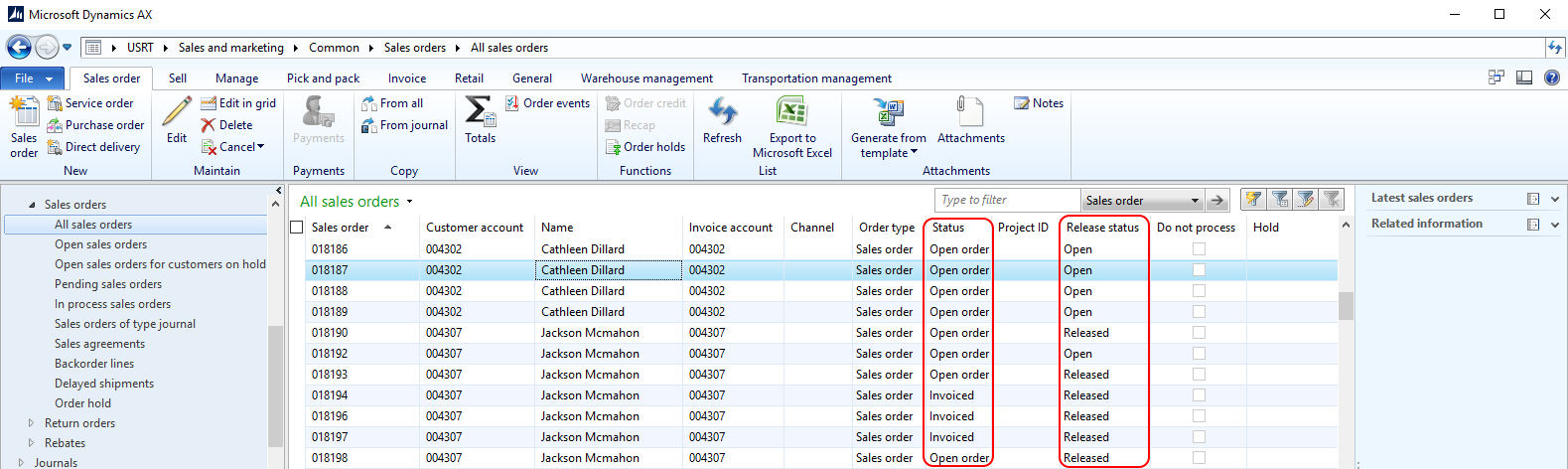Image resolution: width=1568 pixels, height=469 pixels.
Task: Open the File menu
Action: coord(33,78)
